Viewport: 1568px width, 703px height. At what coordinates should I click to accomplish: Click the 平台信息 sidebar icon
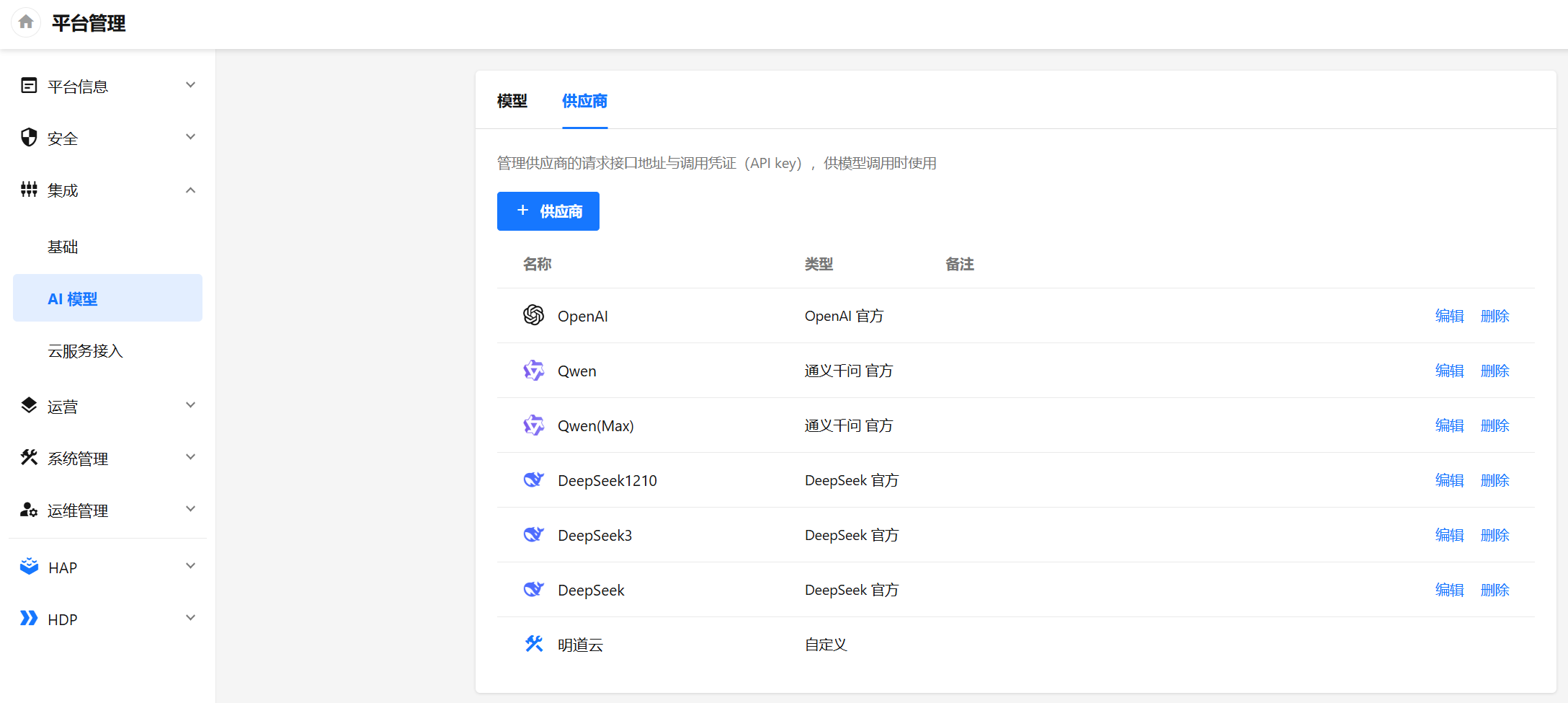[x=29, y=86]
